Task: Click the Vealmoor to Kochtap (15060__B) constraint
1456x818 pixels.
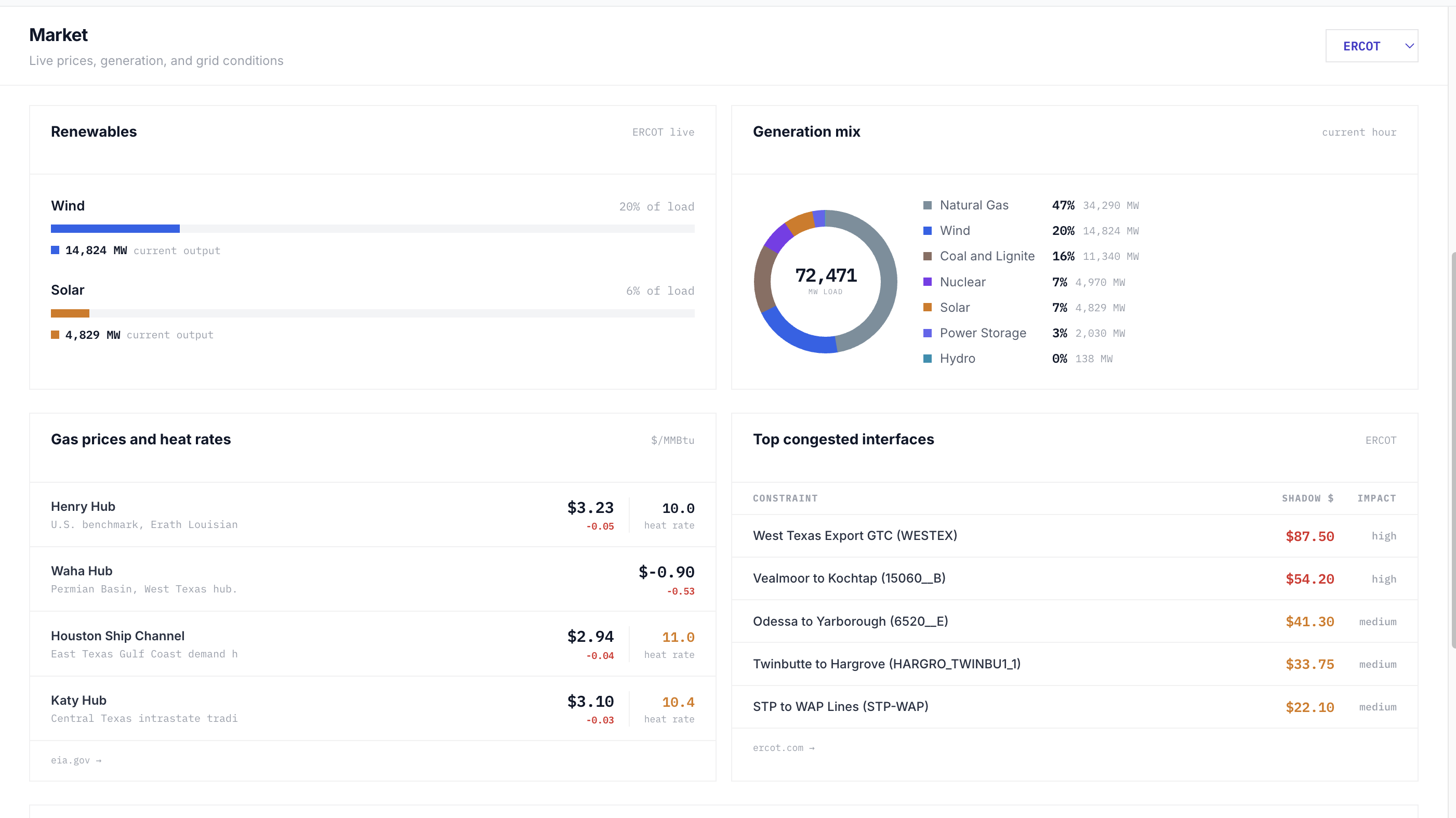Action: 849,578
